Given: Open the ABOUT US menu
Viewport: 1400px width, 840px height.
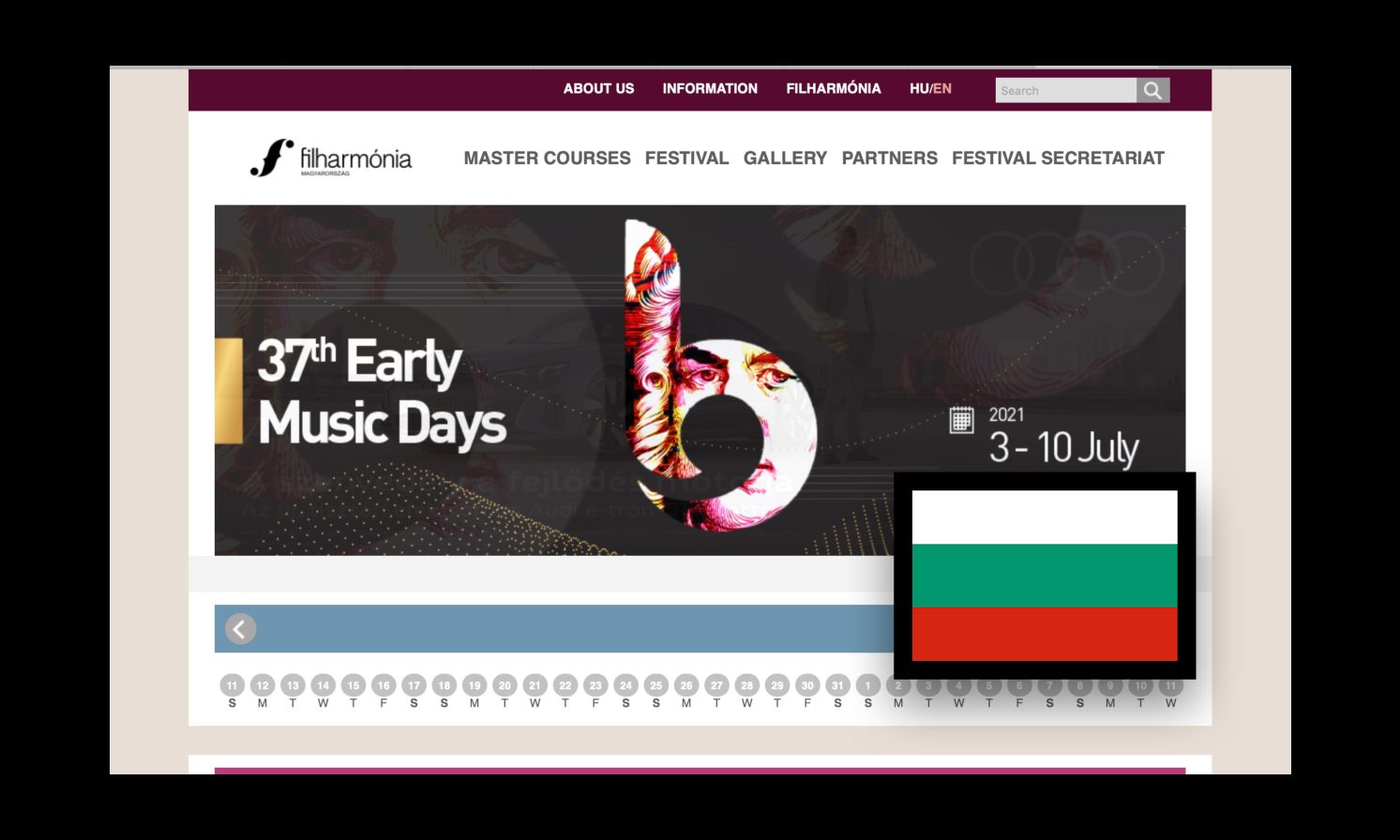Looking at the screenshot, I should [x=598, y=88].
